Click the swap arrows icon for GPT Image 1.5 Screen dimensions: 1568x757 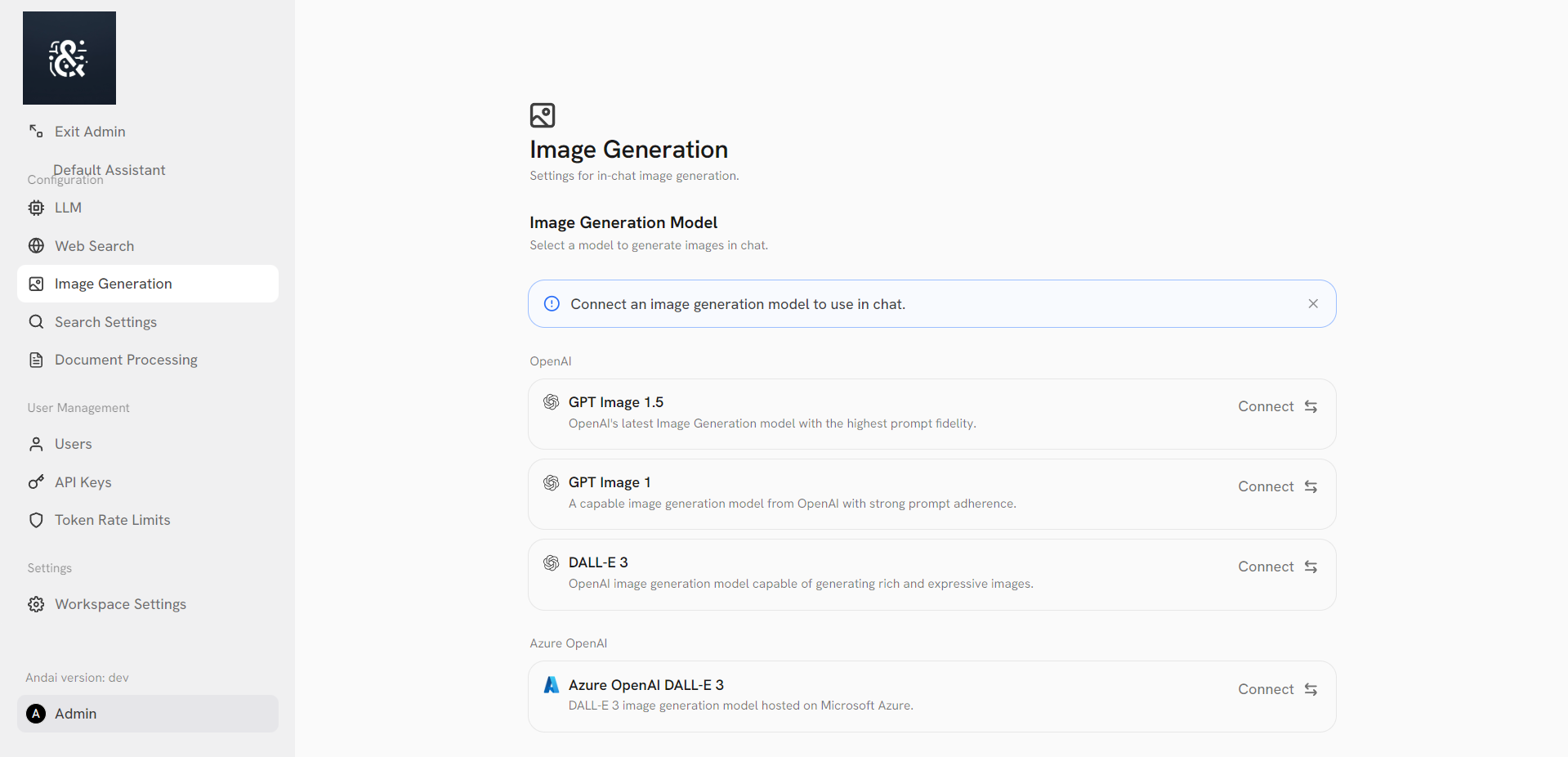pos(1311,406)
